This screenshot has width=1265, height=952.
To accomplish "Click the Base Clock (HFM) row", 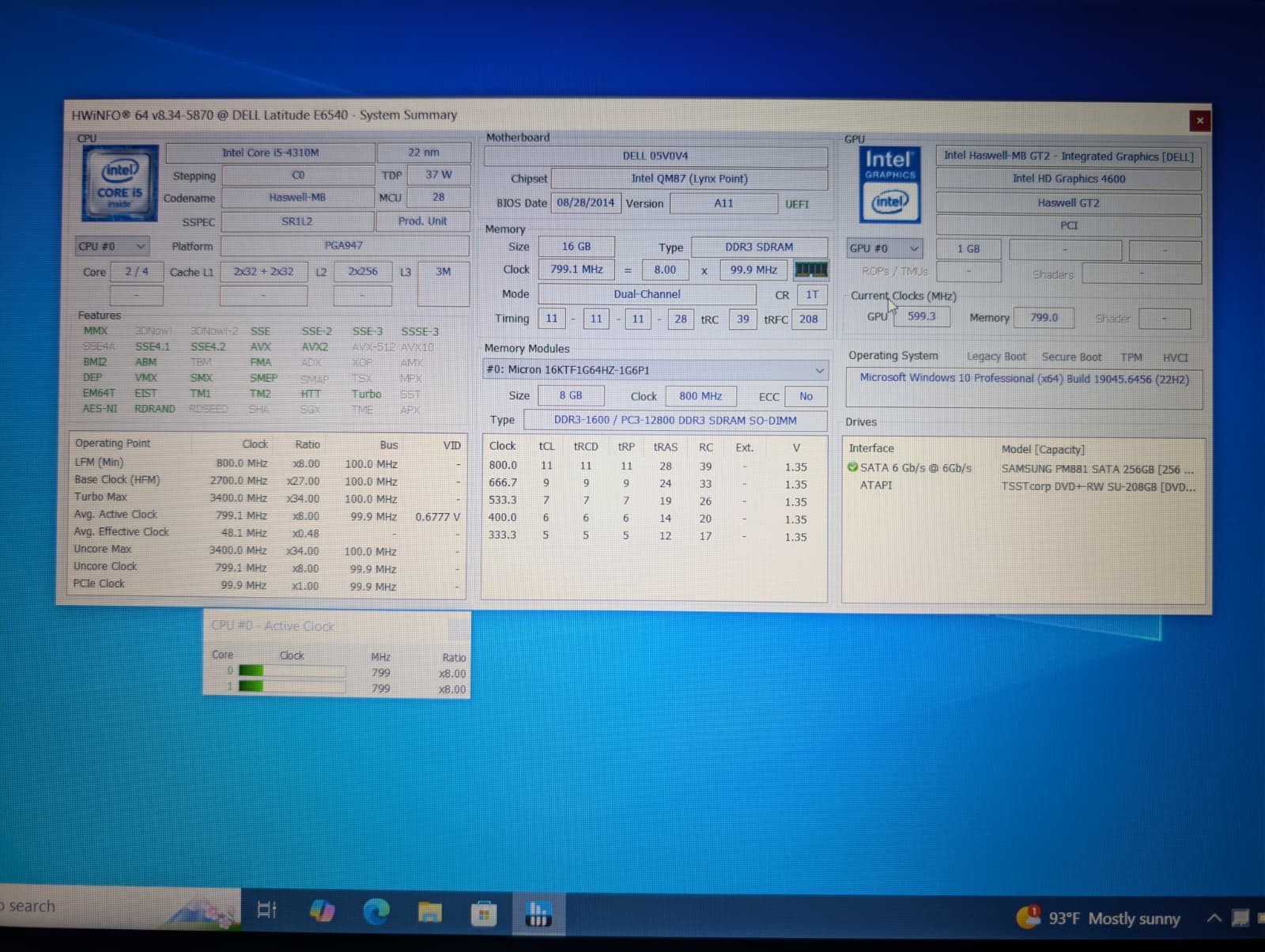I will point(268,481).
